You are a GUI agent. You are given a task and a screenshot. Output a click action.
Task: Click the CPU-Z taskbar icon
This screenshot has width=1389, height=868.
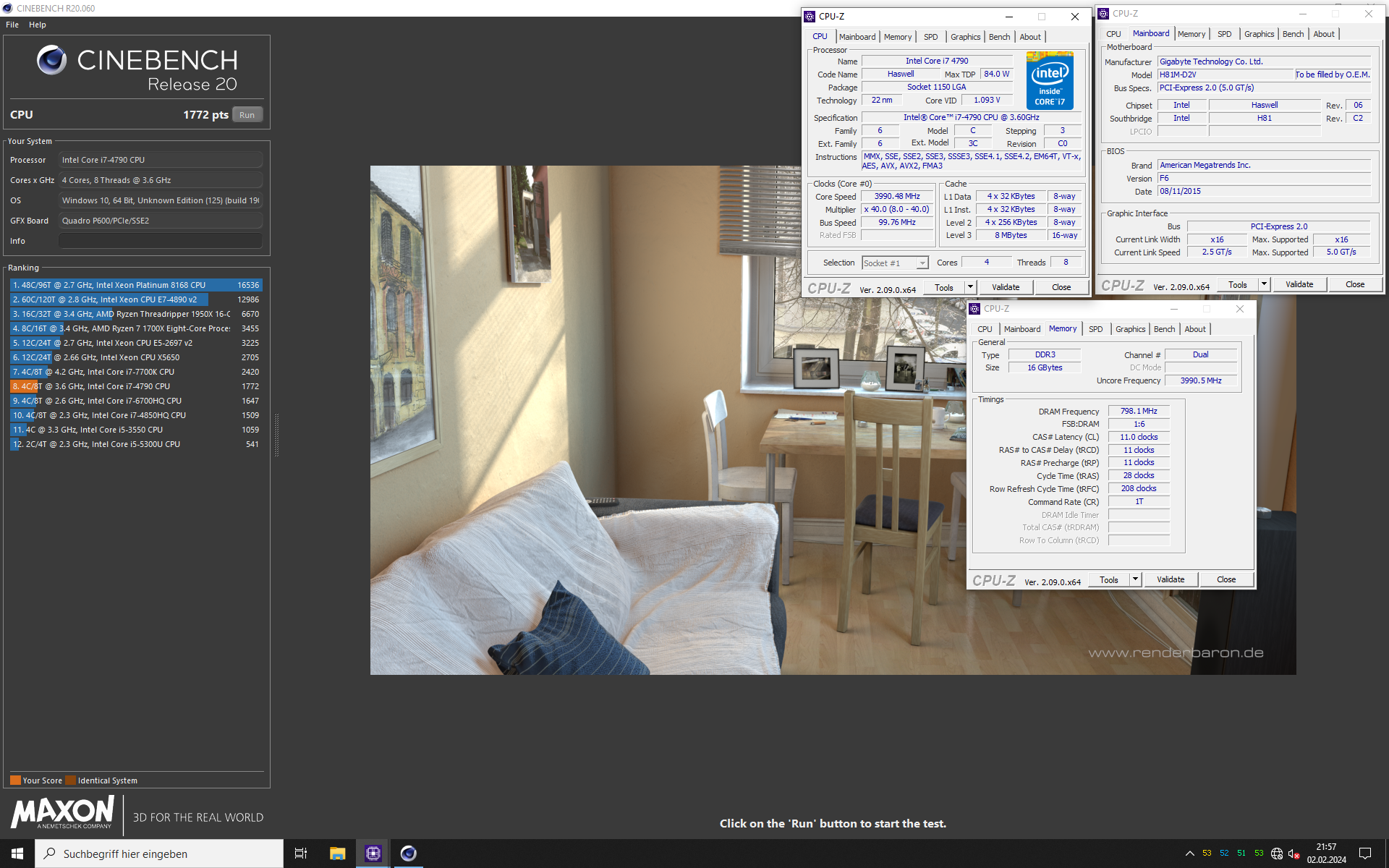point(373,854)
